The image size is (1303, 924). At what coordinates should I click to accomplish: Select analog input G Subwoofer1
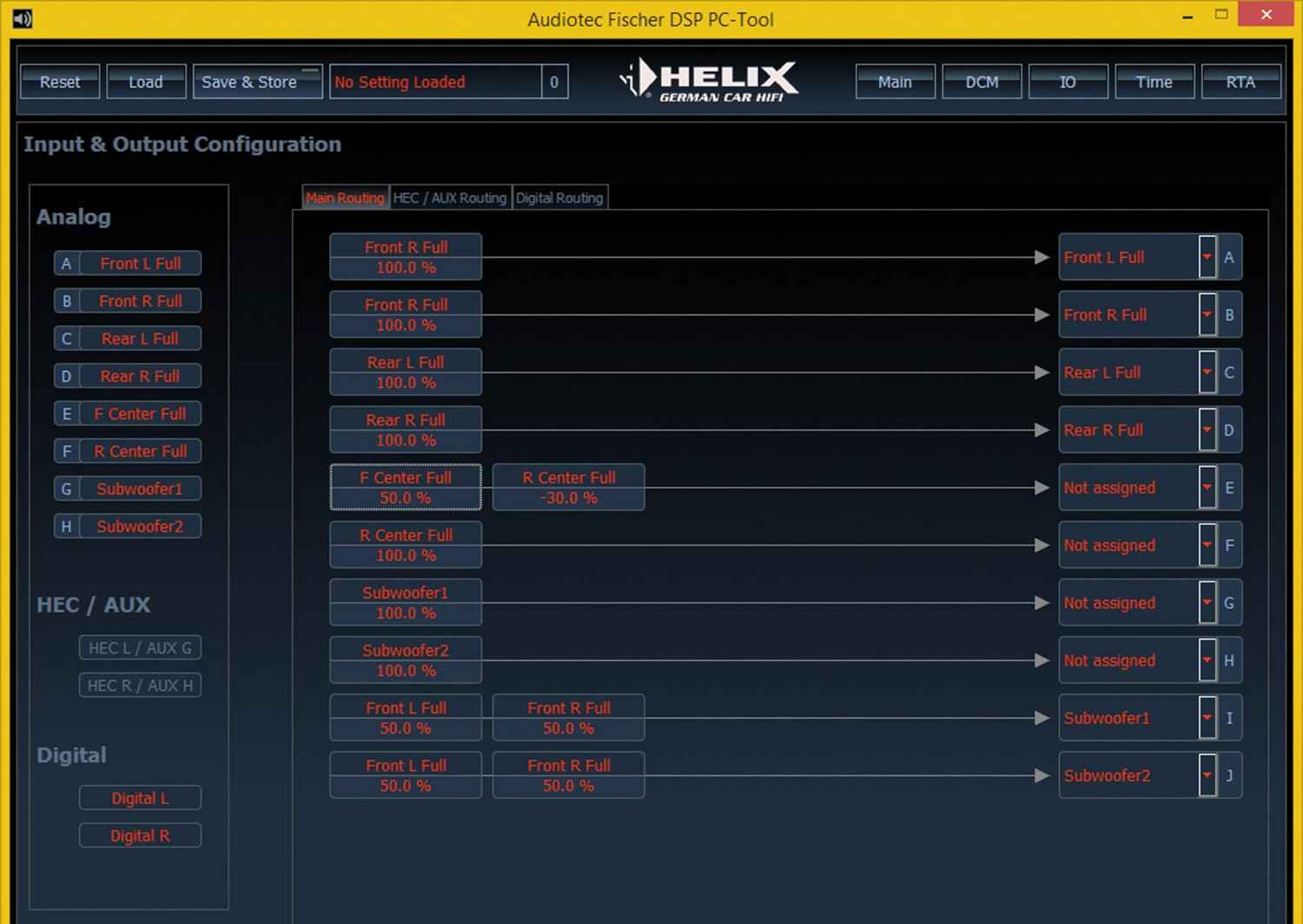[128, 489]
